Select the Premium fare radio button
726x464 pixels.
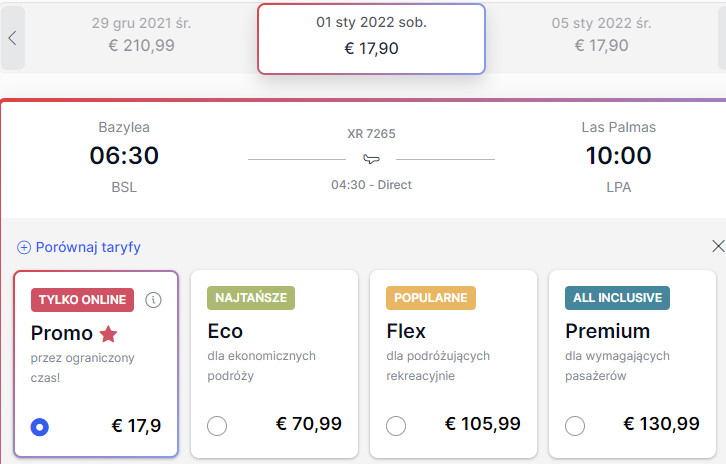click(575, 426)
